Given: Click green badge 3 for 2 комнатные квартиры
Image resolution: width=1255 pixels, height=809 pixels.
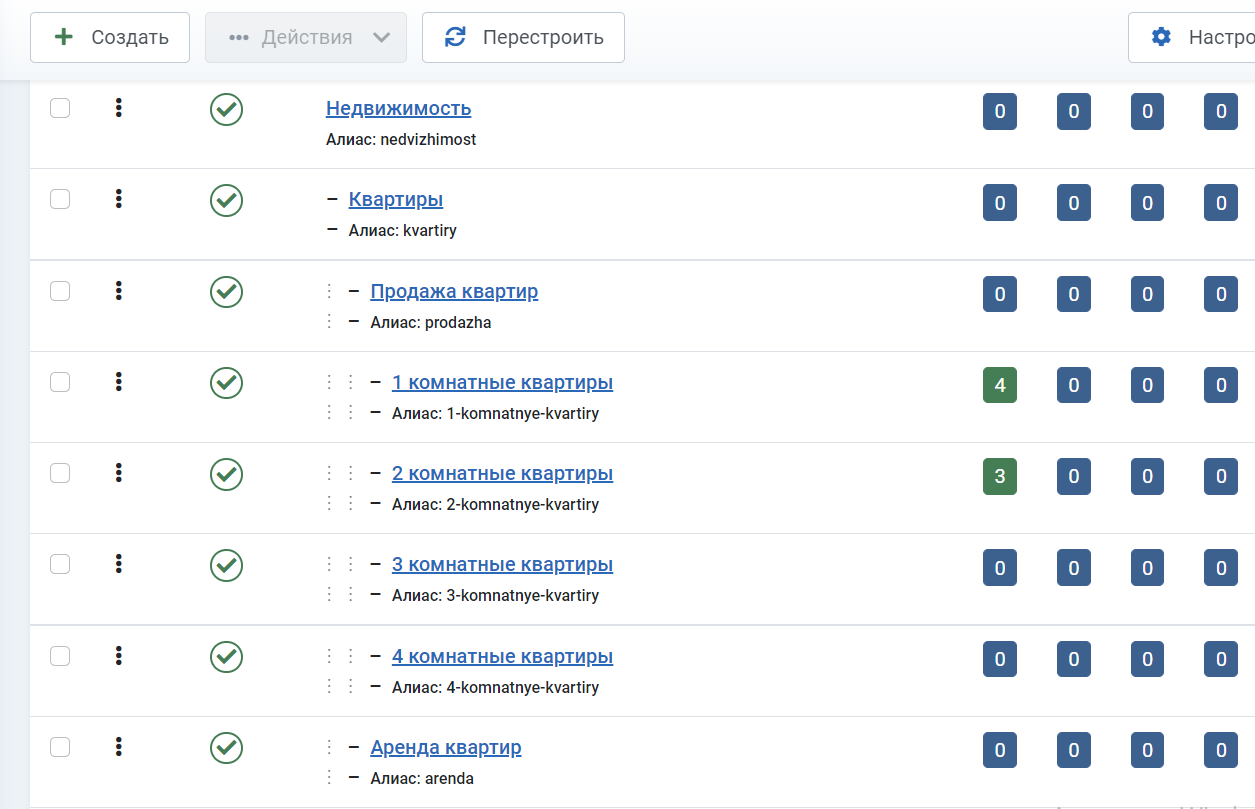Looking at the screenshot, I should pyautogui.click(x=999, y=477).
